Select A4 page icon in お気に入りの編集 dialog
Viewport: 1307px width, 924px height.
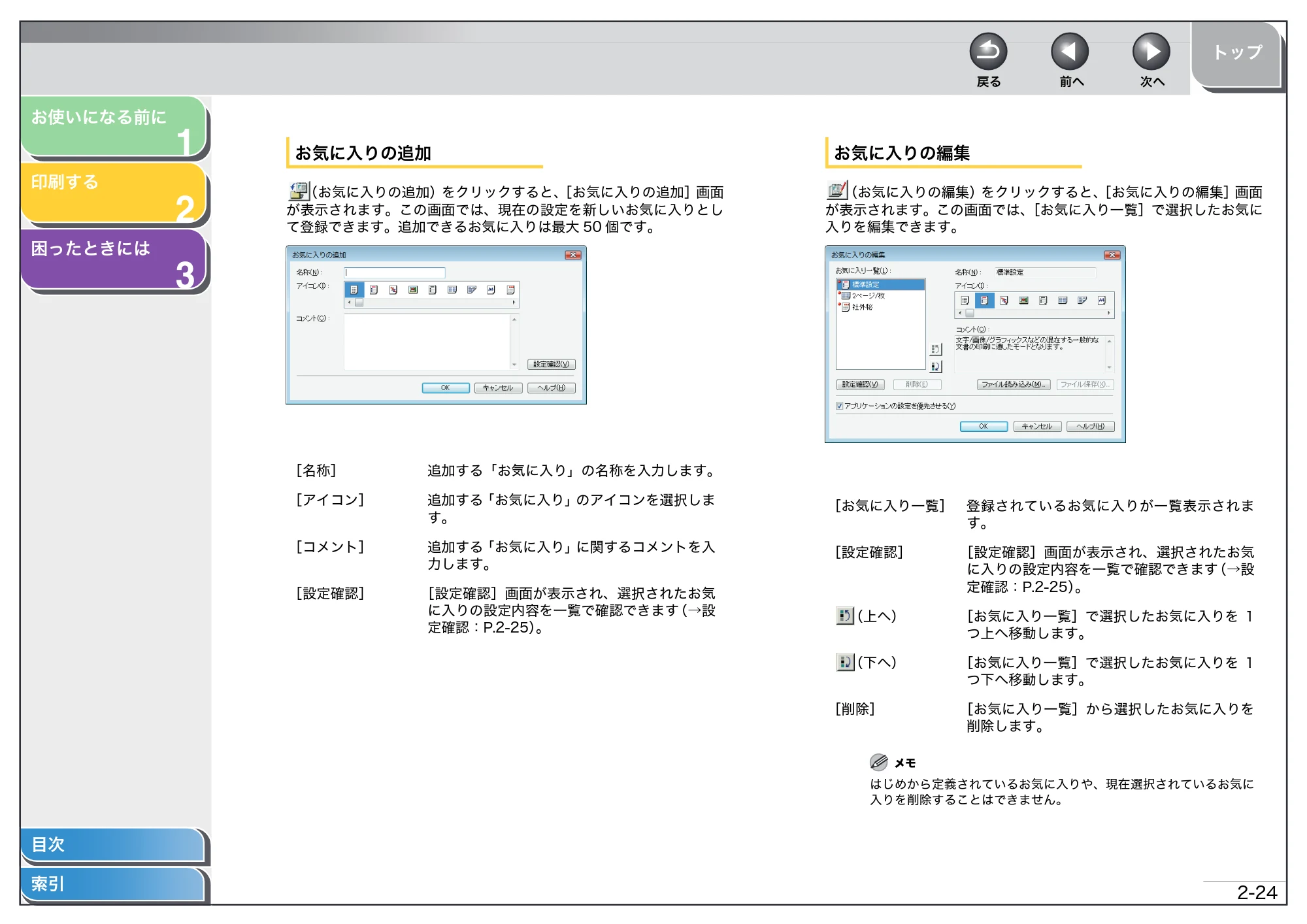point(1102,301)
